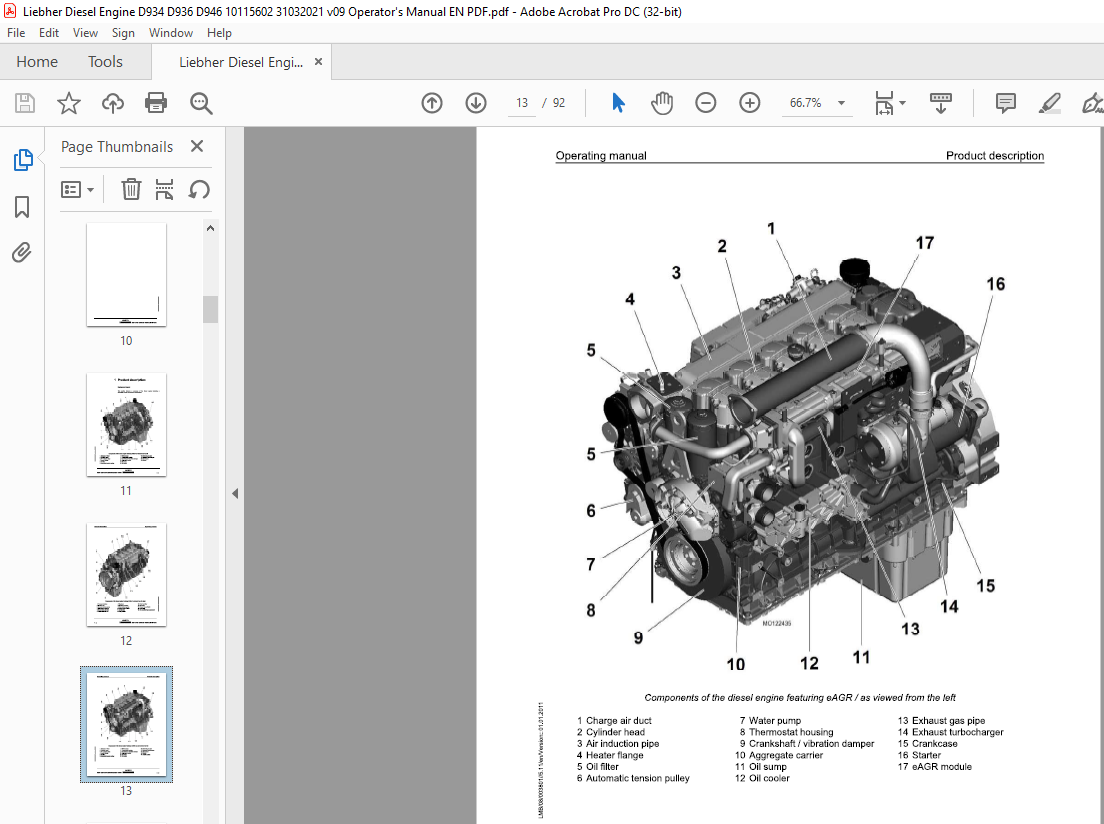The width and height of the screenshot is (1104, 824).
Task: Rotate page counterclockwise icon
Action: (199, 189)
